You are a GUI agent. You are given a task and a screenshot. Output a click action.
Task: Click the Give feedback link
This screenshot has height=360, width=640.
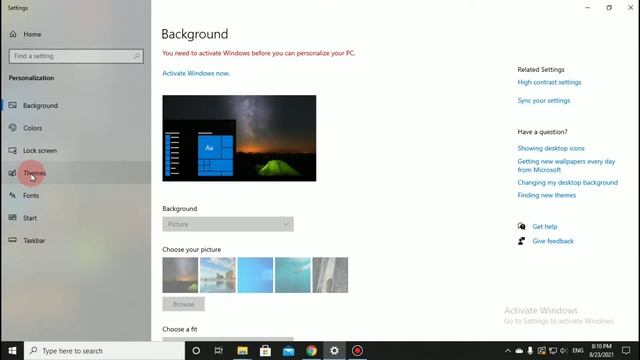pos(553,241)
